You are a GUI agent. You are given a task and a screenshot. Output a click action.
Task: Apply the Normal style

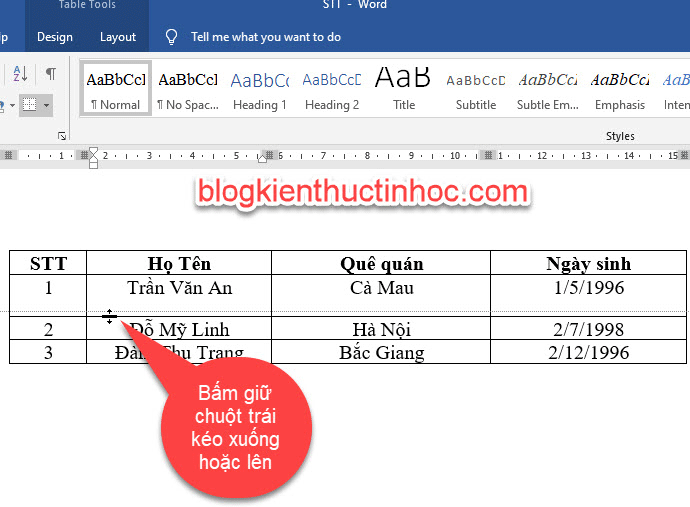coord(116,89)
